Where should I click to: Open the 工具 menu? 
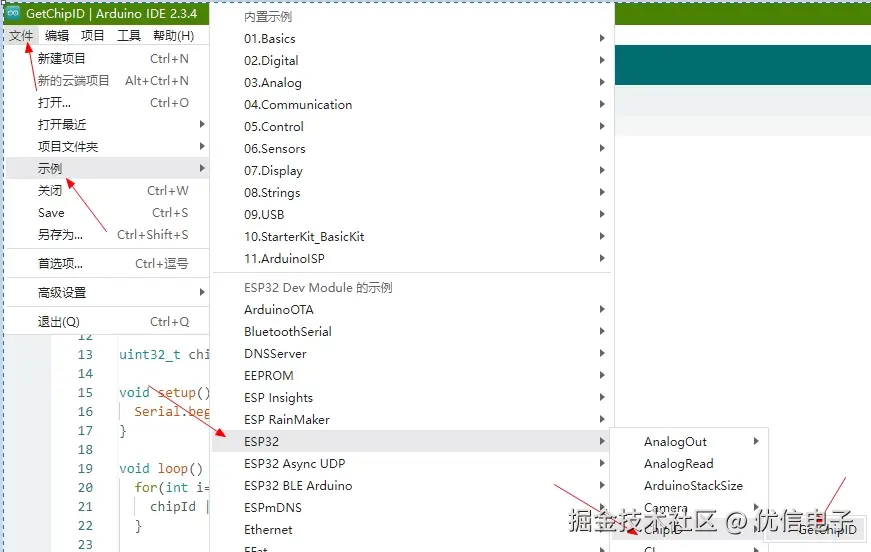(x=129, y=36)
